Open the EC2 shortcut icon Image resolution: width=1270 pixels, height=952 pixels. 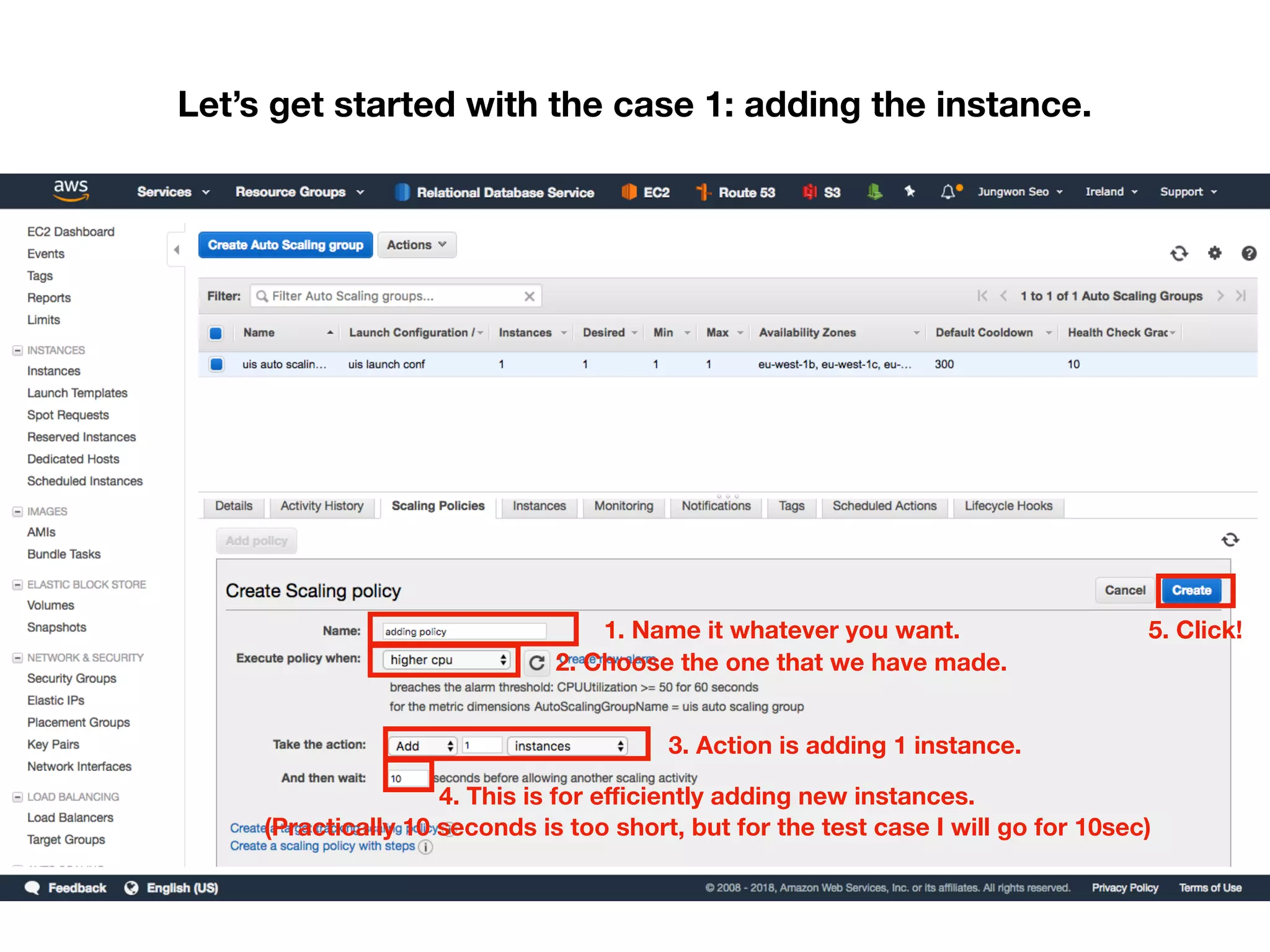tap(629, 192)
